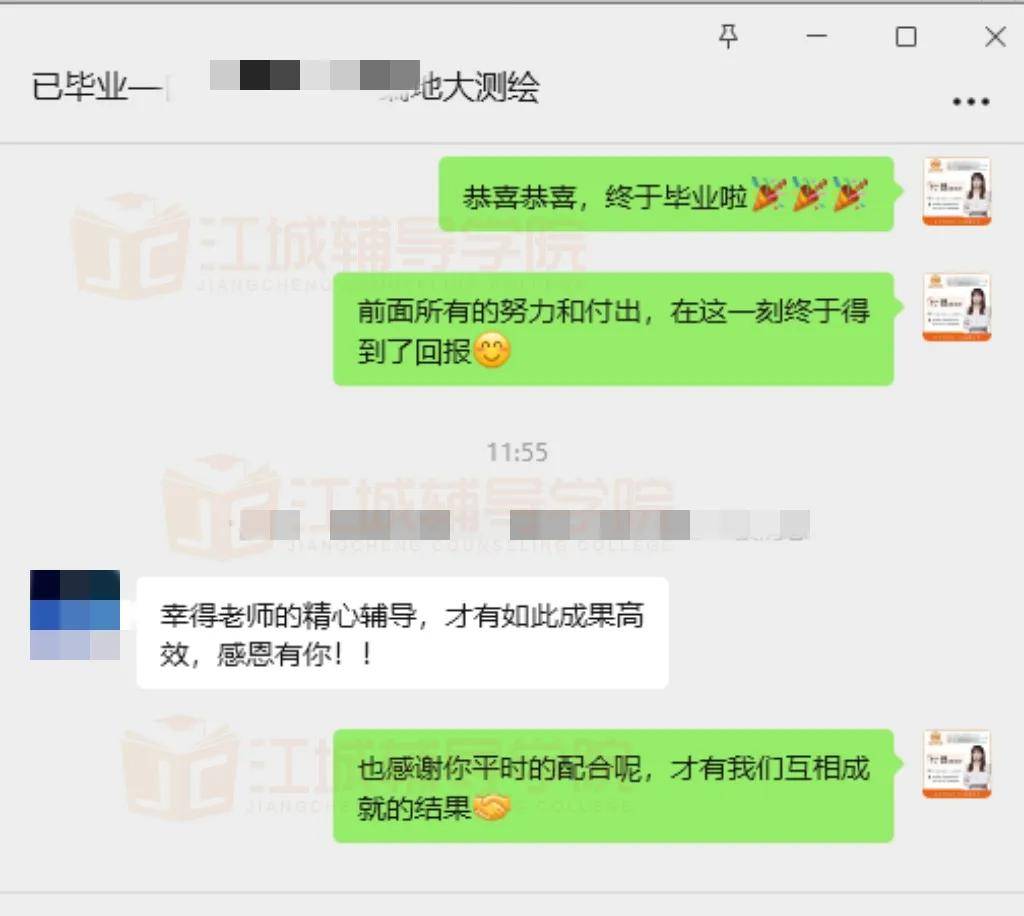The image size is (1024, 916).
Task: Select the white 幸得老师的精心辅导 message bubble
Action: 402,633
